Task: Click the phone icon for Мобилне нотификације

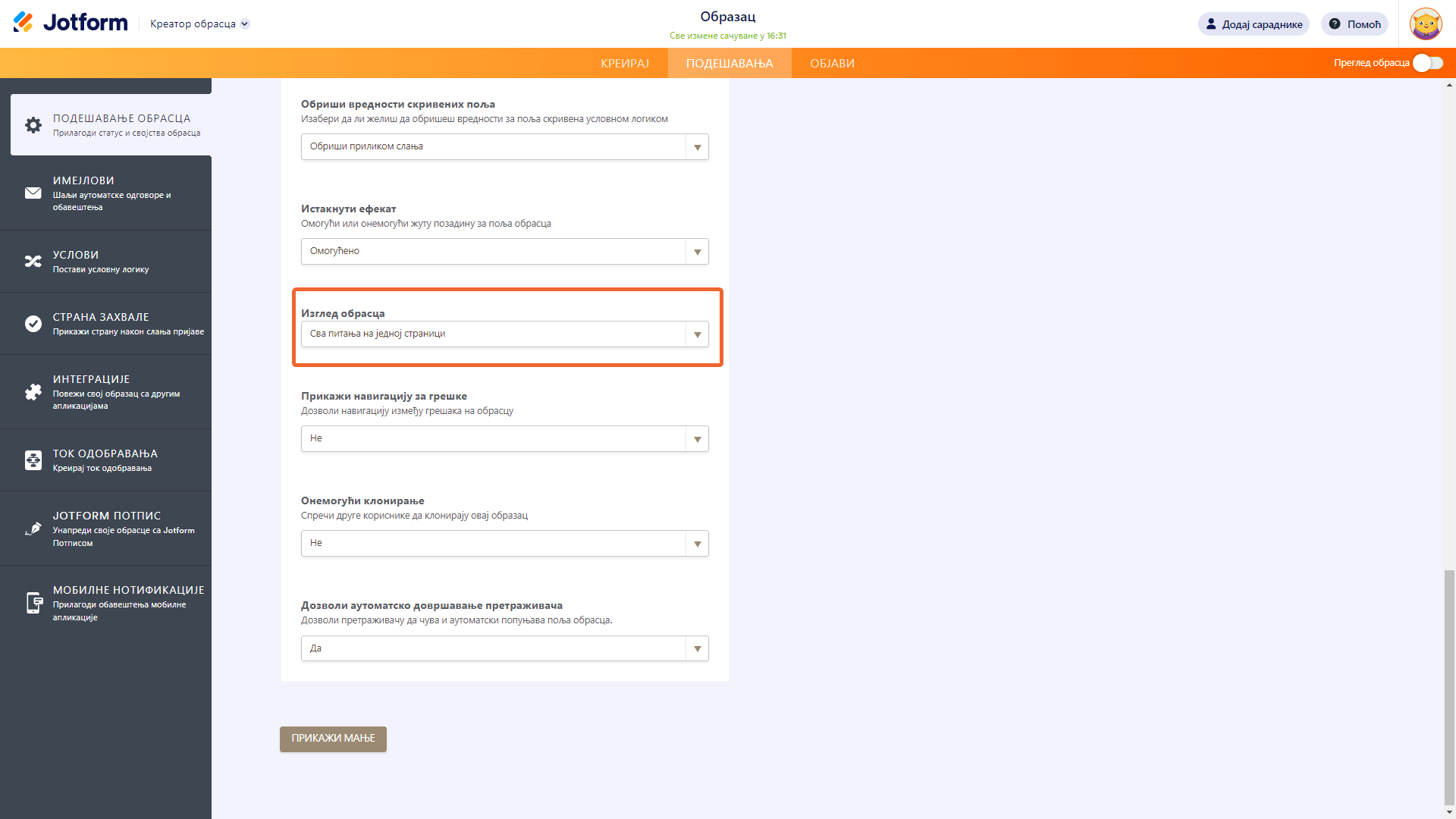Action: click(x=33, y=603)
